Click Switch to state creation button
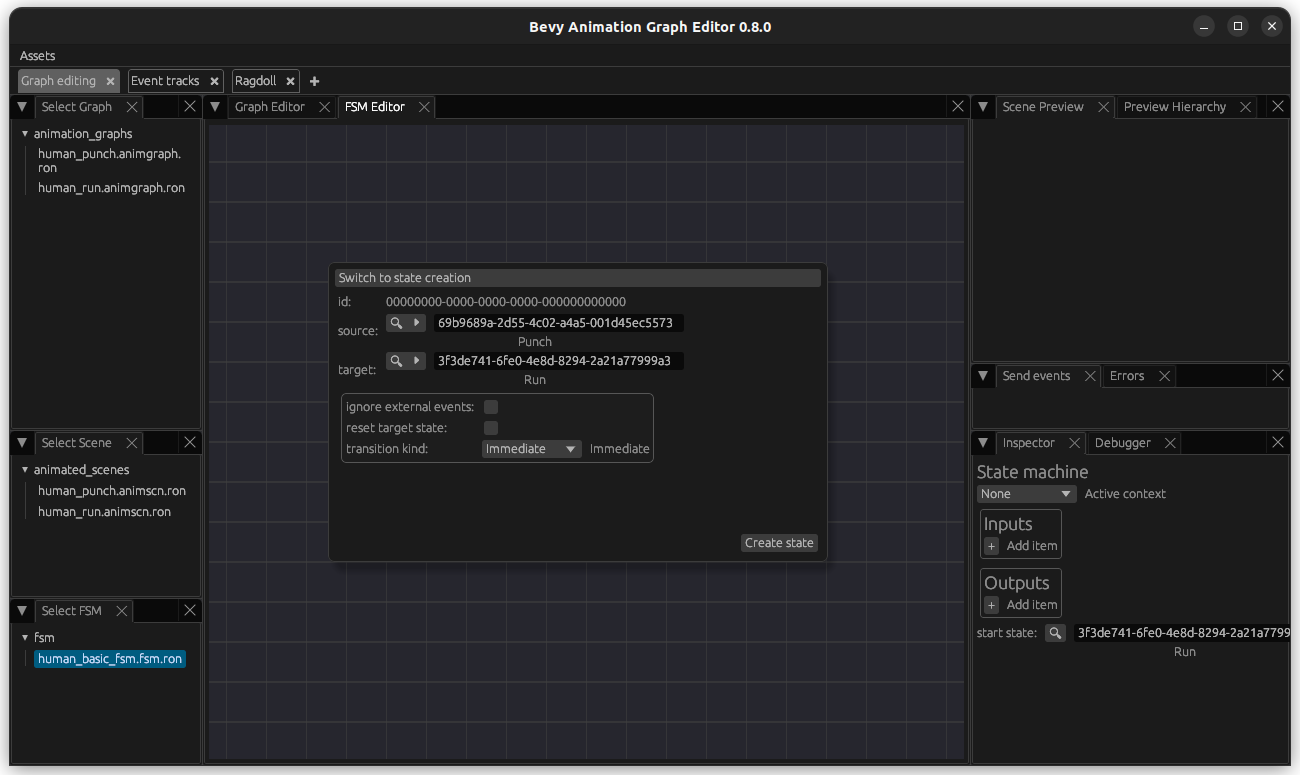This screenshot has width=1300, height=775. pos(577,278)
